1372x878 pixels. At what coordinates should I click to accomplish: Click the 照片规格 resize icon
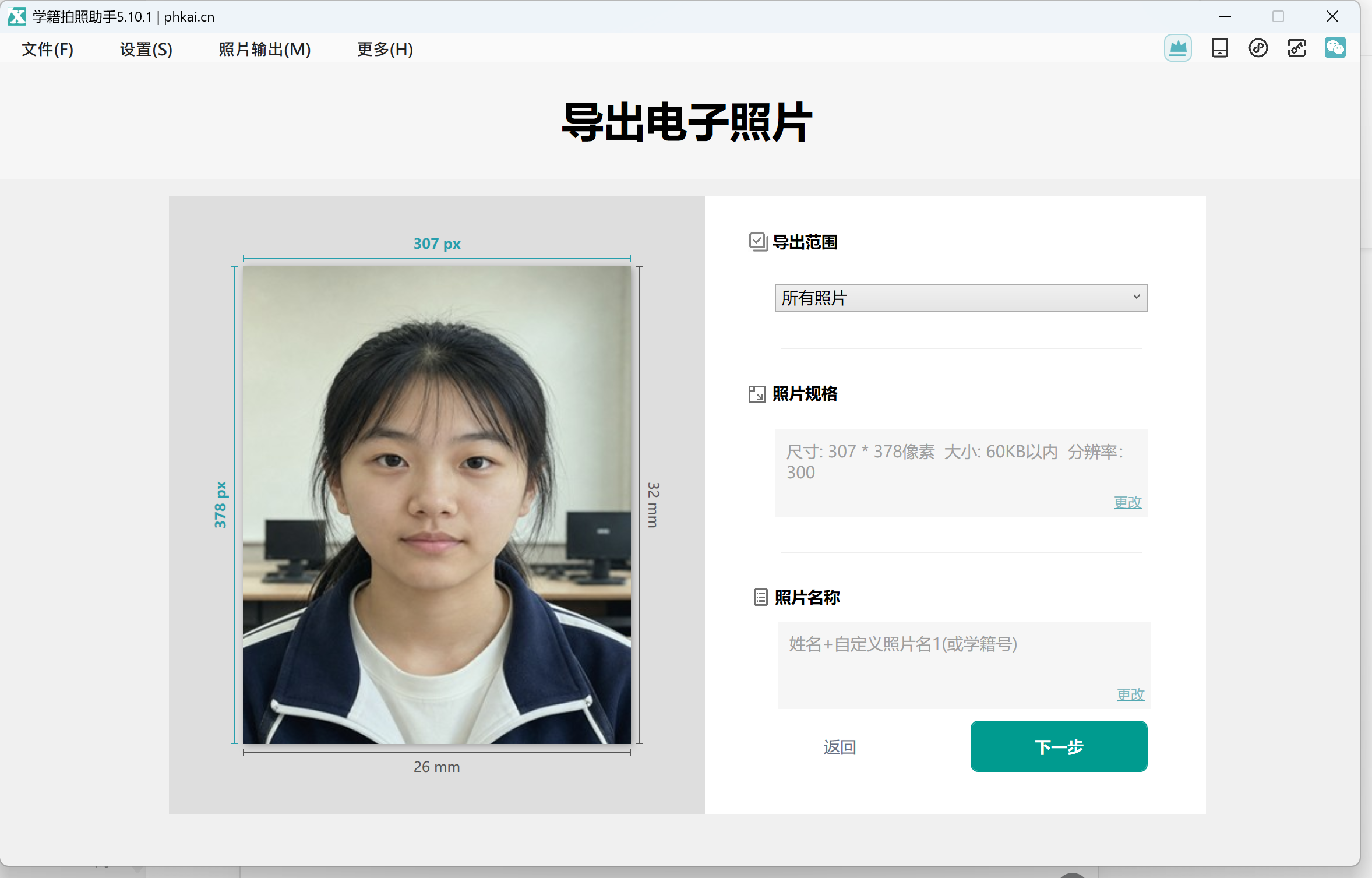coord(757,394)
